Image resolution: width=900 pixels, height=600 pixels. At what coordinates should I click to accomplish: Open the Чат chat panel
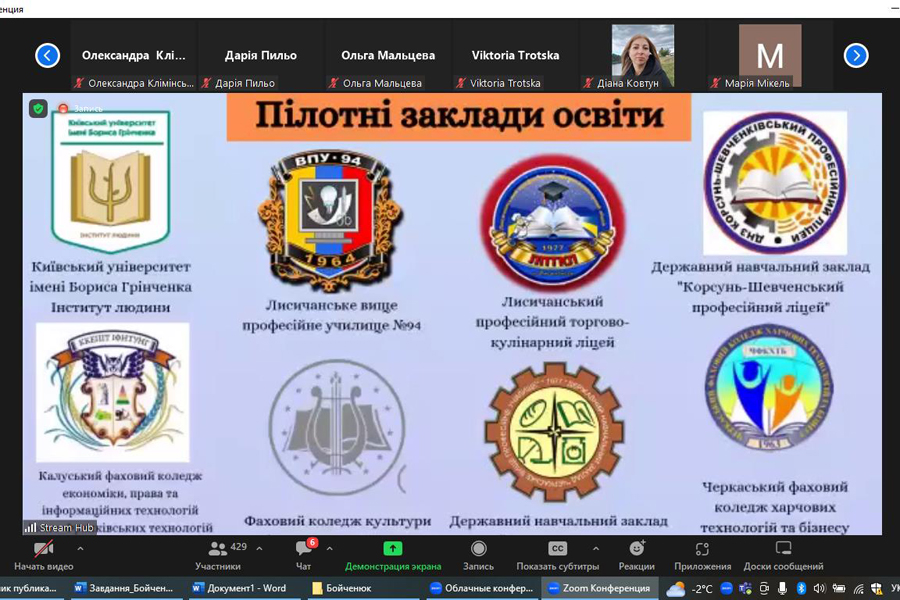coord(304,555)
